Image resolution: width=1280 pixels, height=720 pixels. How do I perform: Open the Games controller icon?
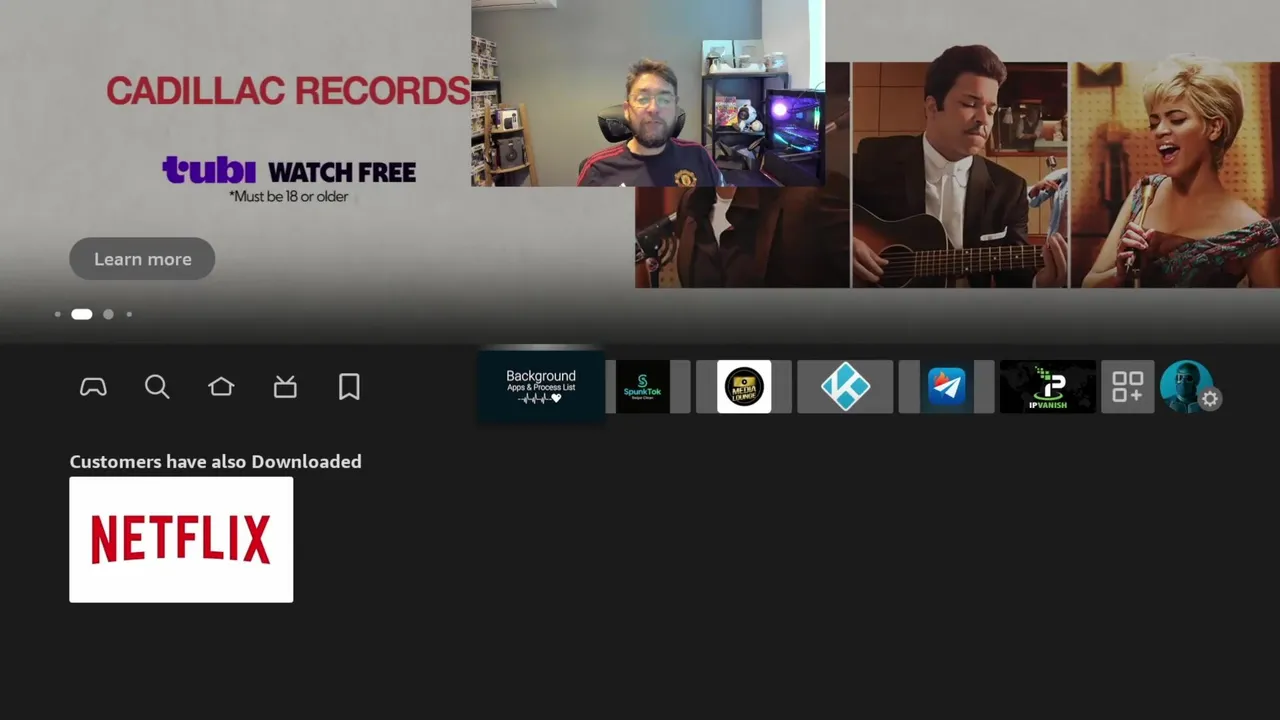tap(93, 387)
